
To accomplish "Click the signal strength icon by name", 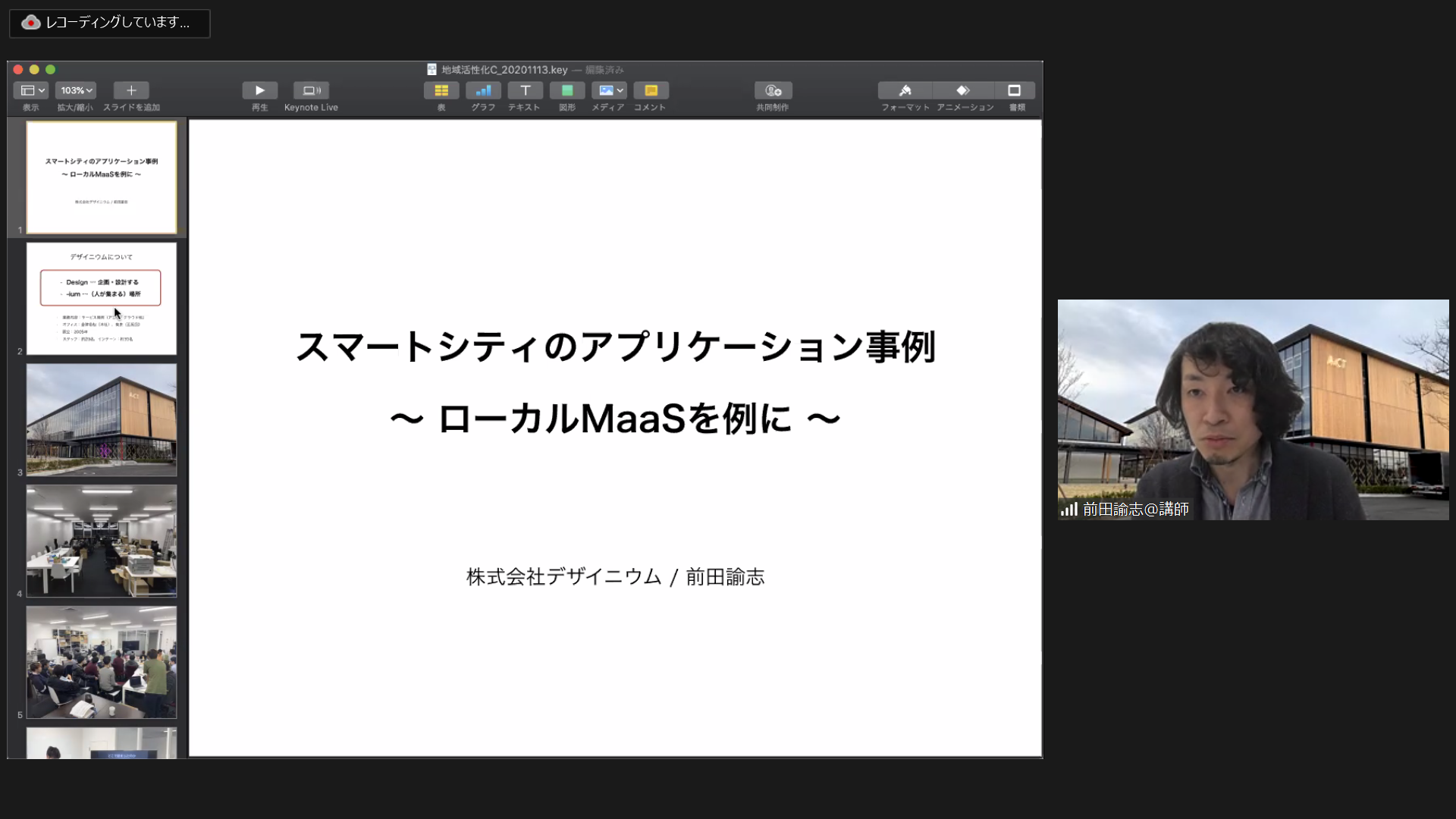I will tap(1069, 510).
